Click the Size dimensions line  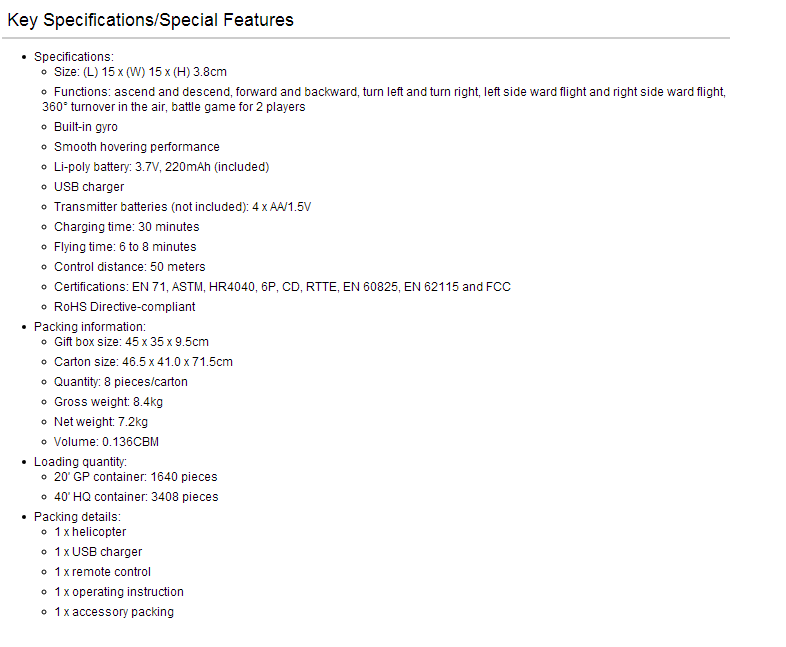click(x=140, y=72)
